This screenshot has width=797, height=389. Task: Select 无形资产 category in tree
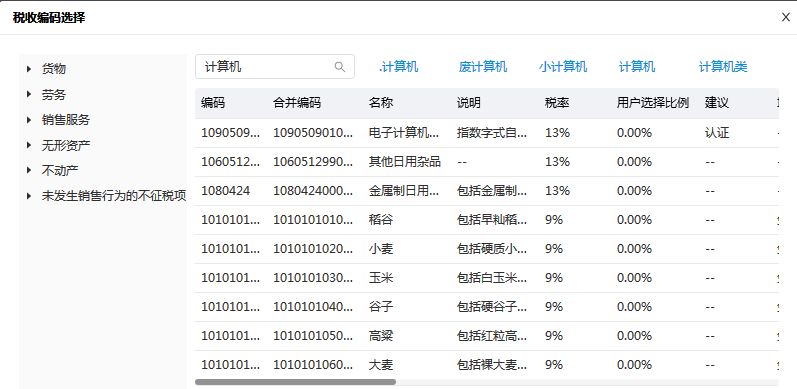point(66,145)
